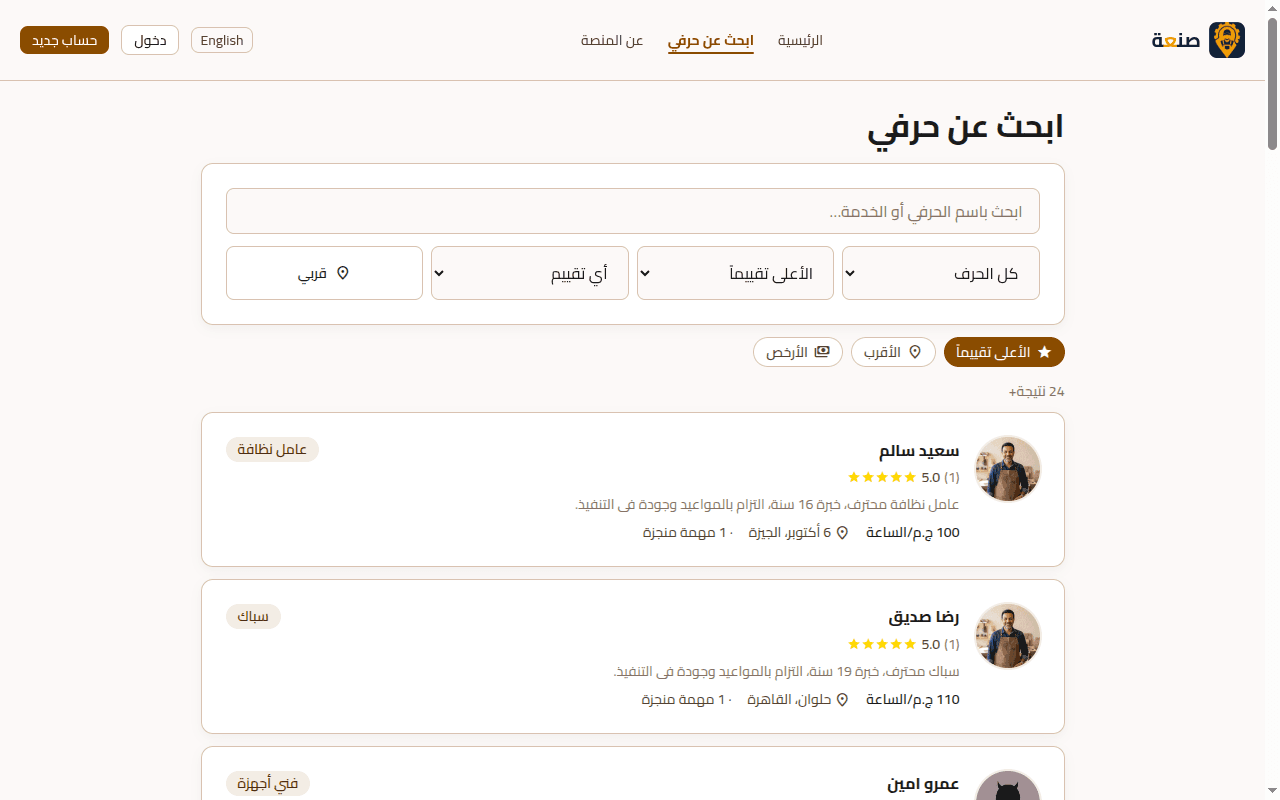Click the حلوان، القاهرة location text
Viewport: 1280px width, 800px height.
click(x=790, y=700)
